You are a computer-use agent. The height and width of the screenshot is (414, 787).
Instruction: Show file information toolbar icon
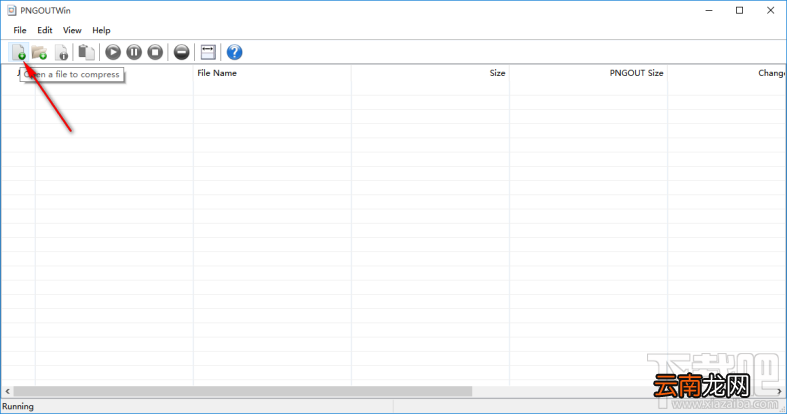(x=61, y=52)
